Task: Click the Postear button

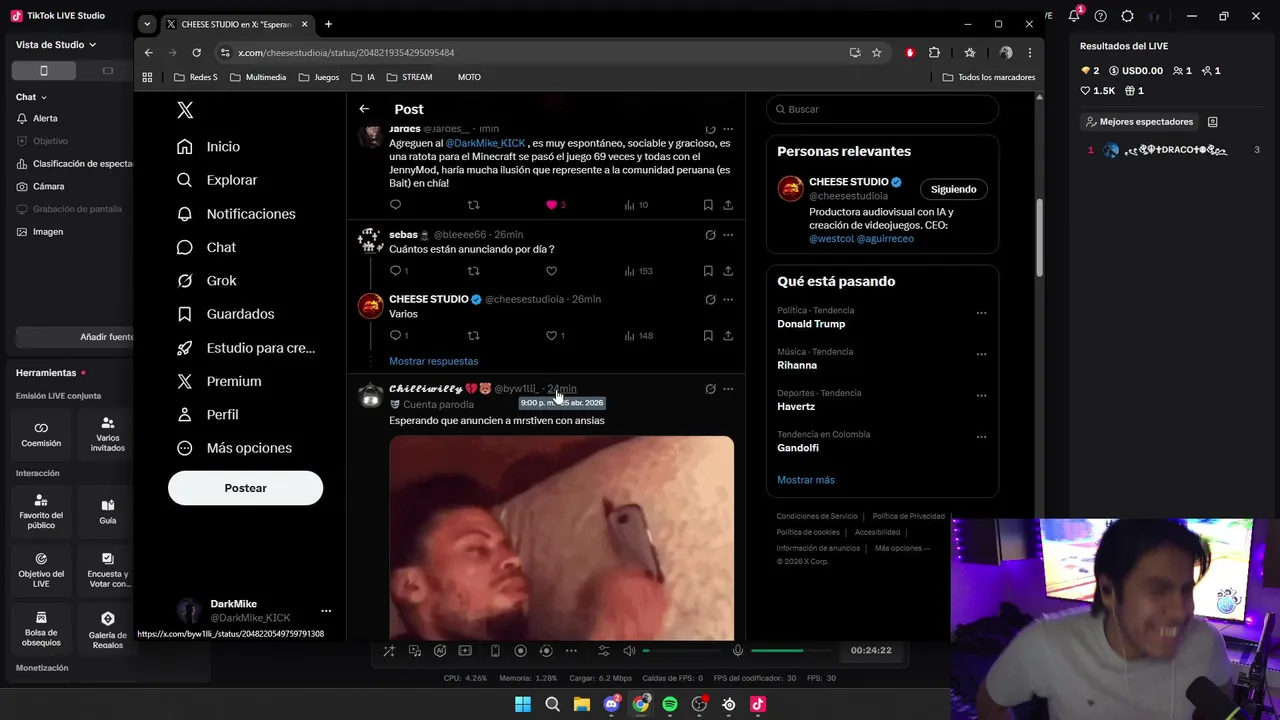Action: pyautogui.click(x=245, y=488)
